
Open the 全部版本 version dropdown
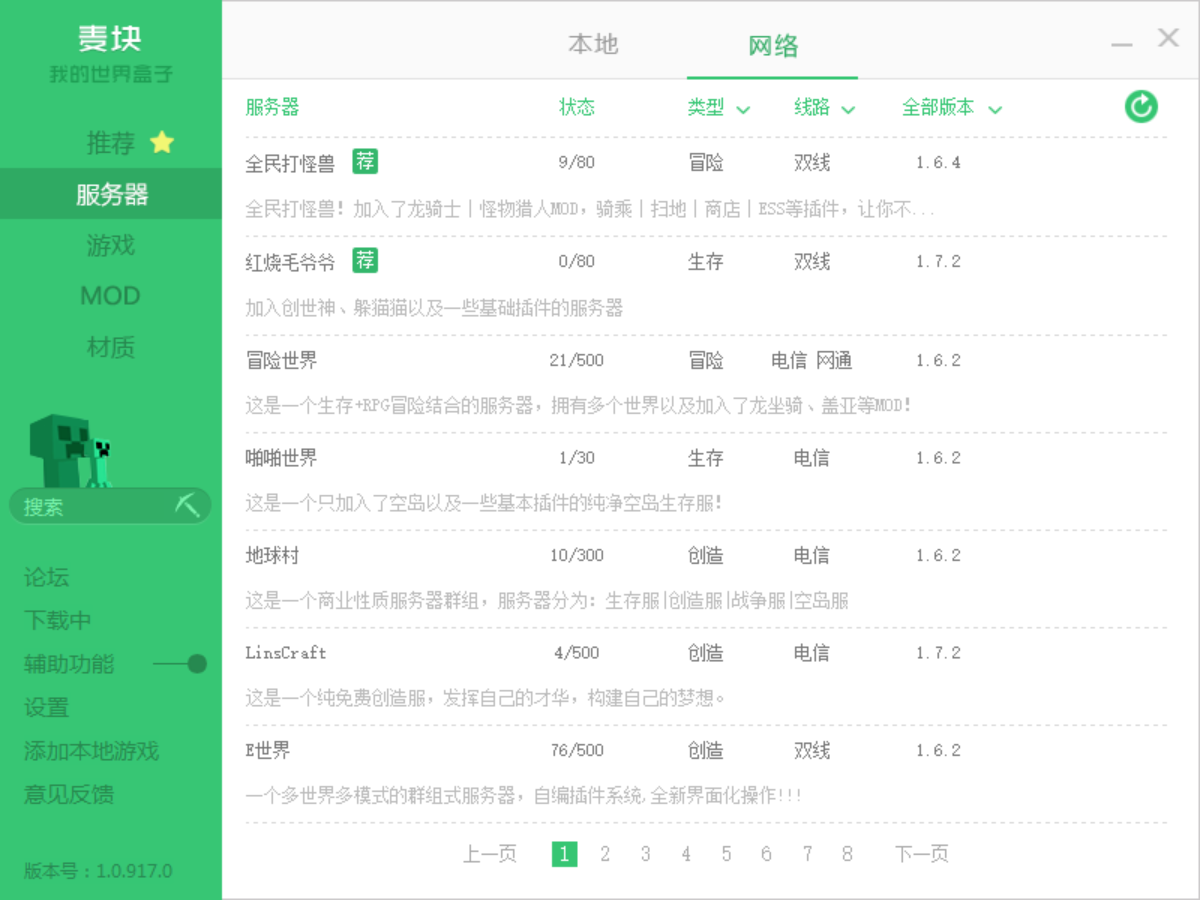952,108
